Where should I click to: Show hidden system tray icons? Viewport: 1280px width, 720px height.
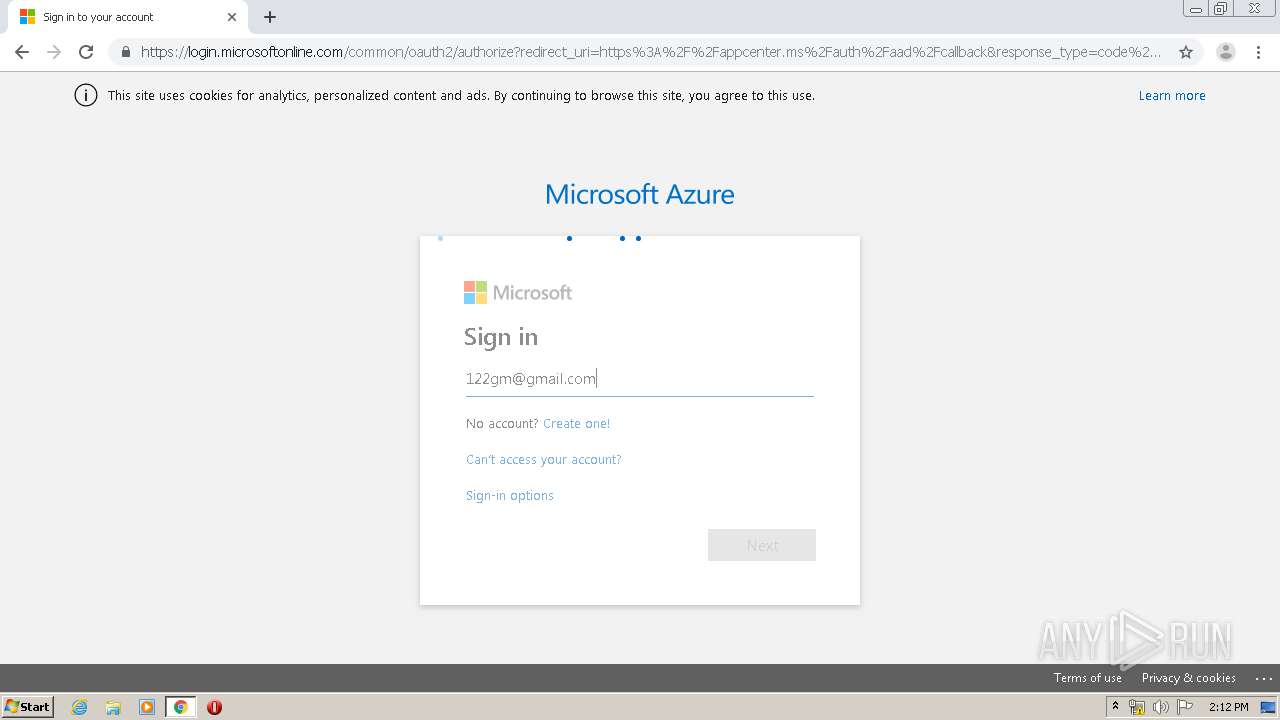[1116, 707]
